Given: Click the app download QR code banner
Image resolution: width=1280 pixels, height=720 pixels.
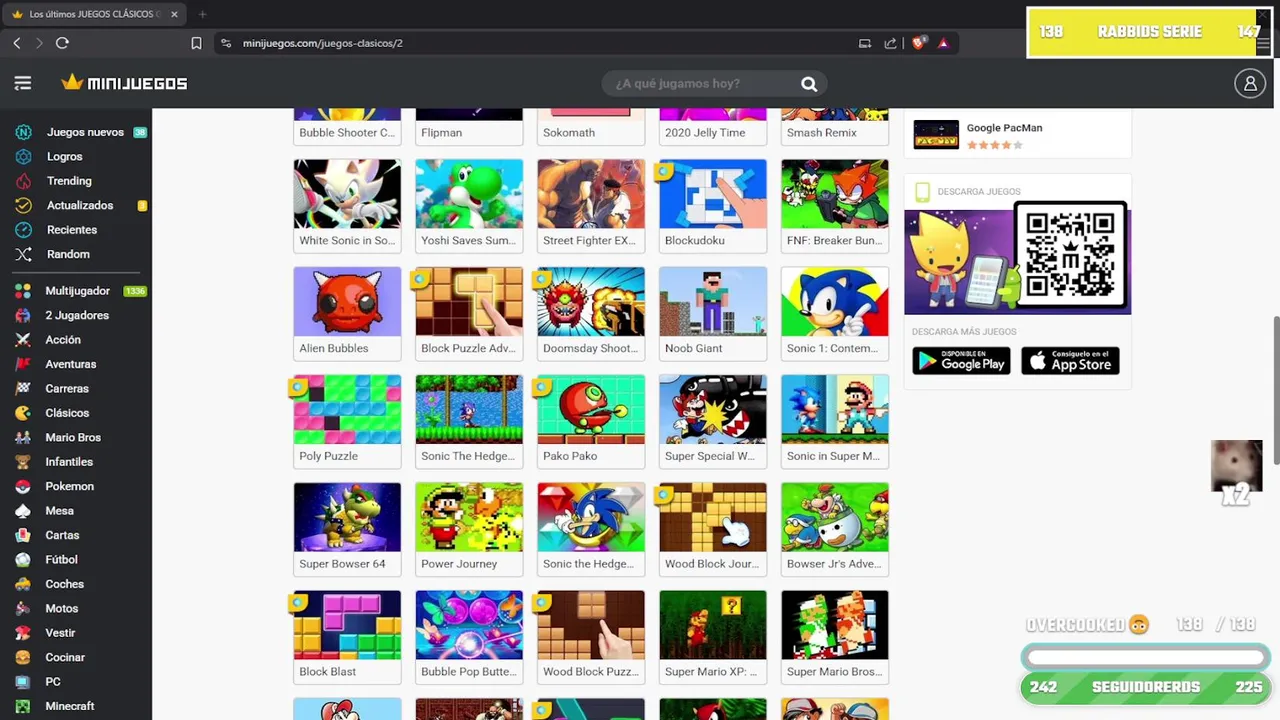Looking at the screenshot, I should click(1017, 258).
